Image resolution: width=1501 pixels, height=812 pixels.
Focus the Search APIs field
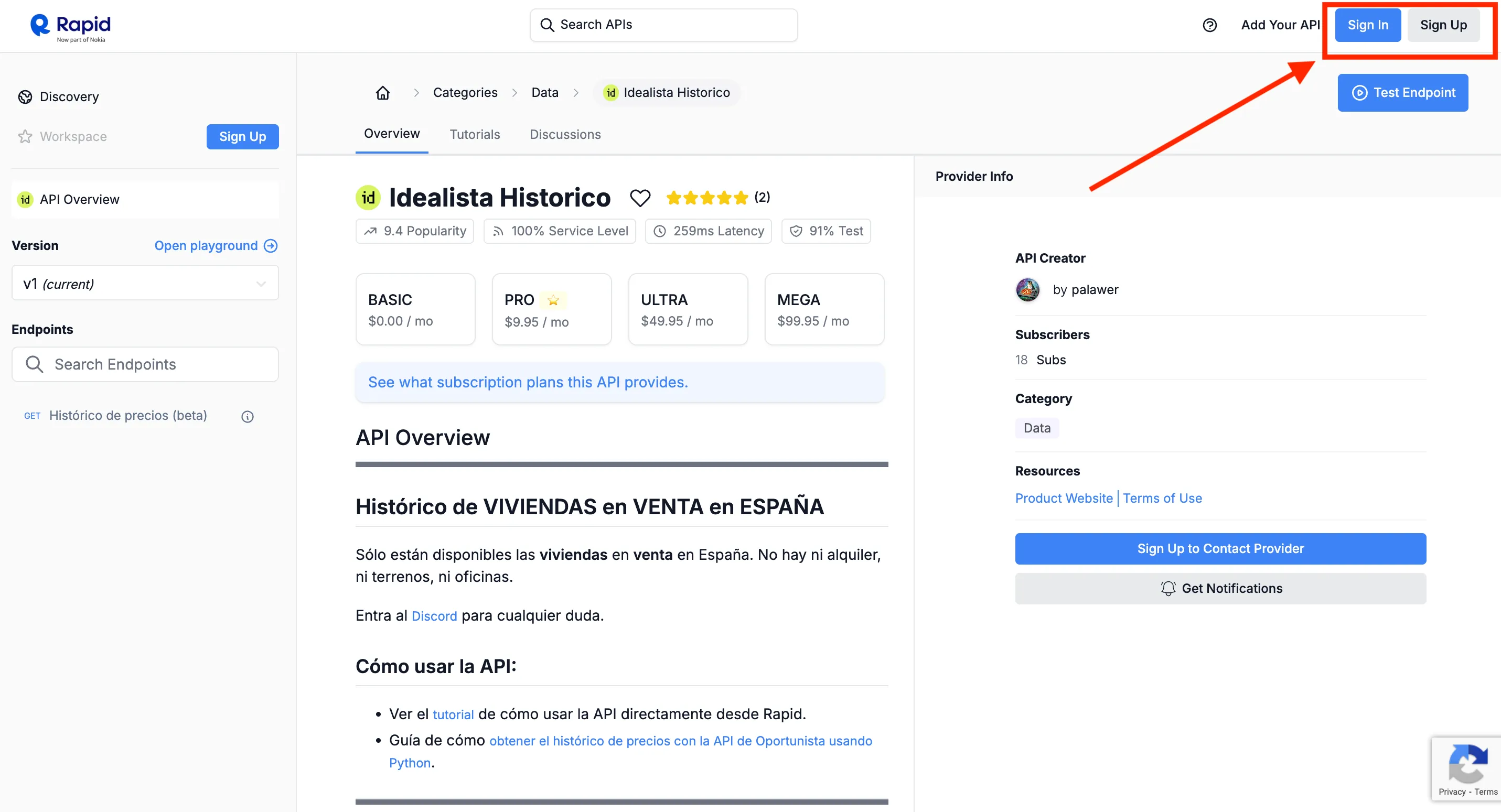663,25
